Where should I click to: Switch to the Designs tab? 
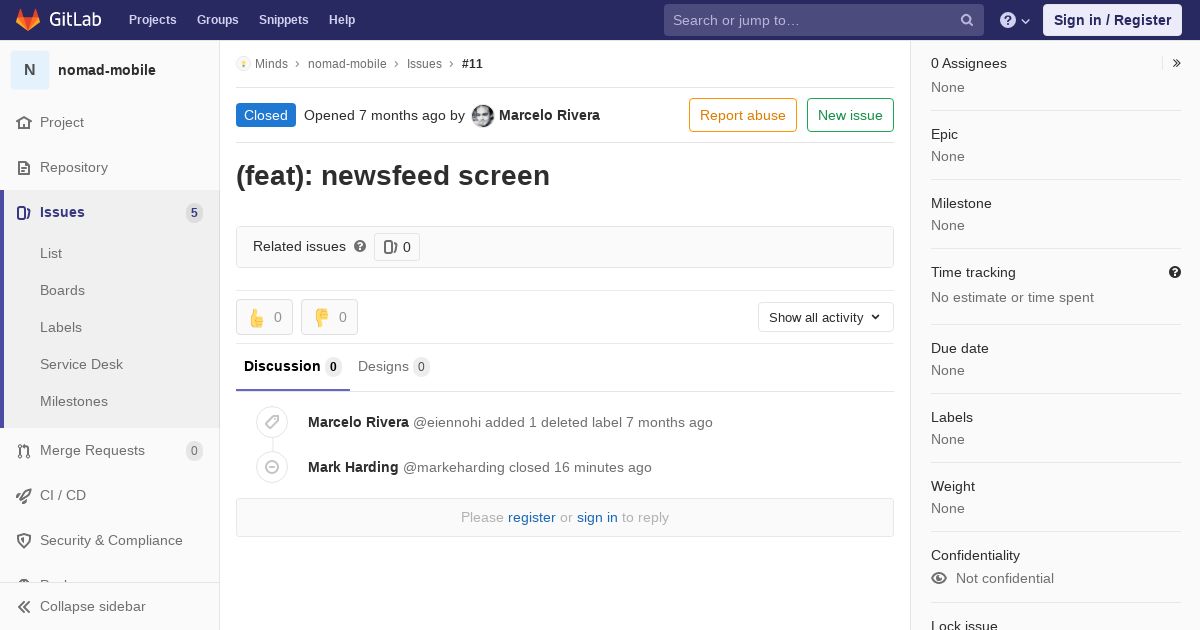(x=394, y=366)
